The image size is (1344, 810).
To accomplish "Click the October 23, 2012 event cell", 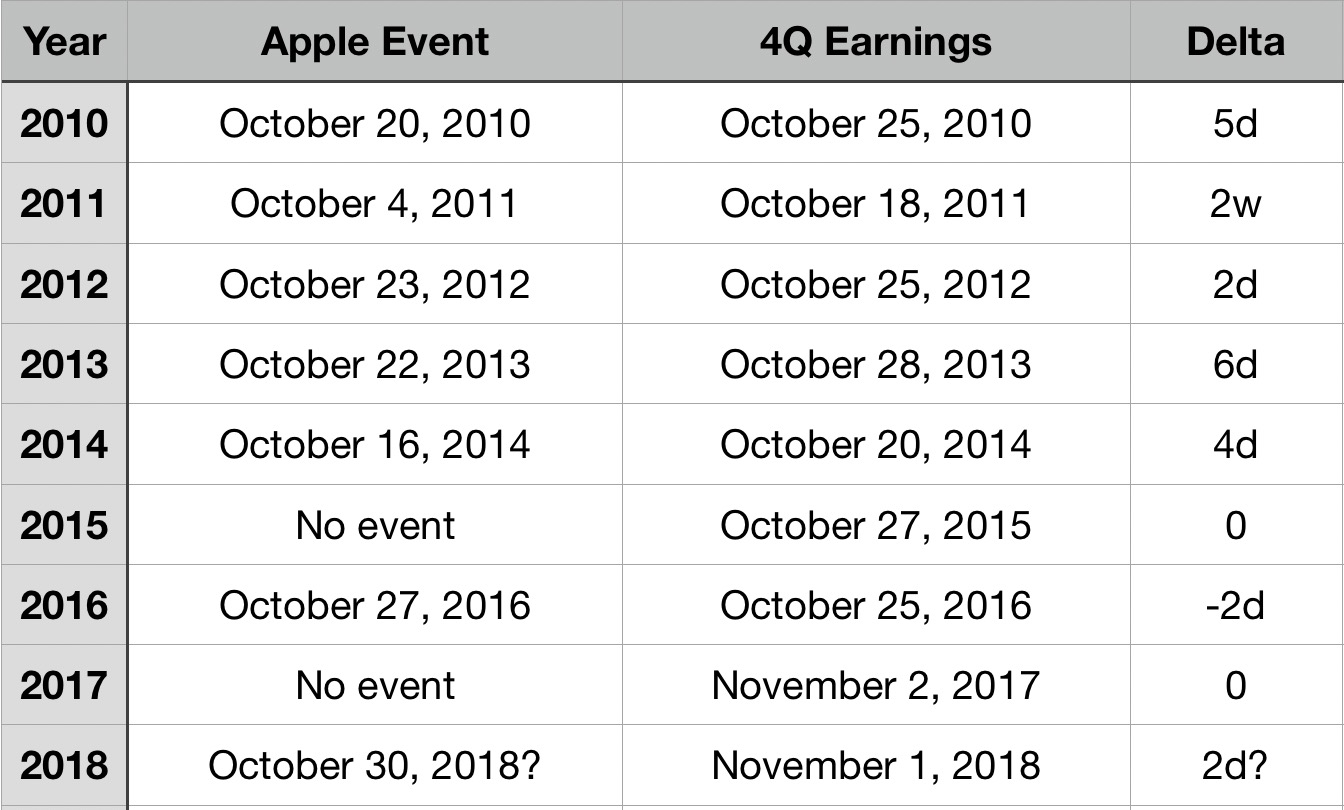I will pyautogui.click(x=375, y=284).
